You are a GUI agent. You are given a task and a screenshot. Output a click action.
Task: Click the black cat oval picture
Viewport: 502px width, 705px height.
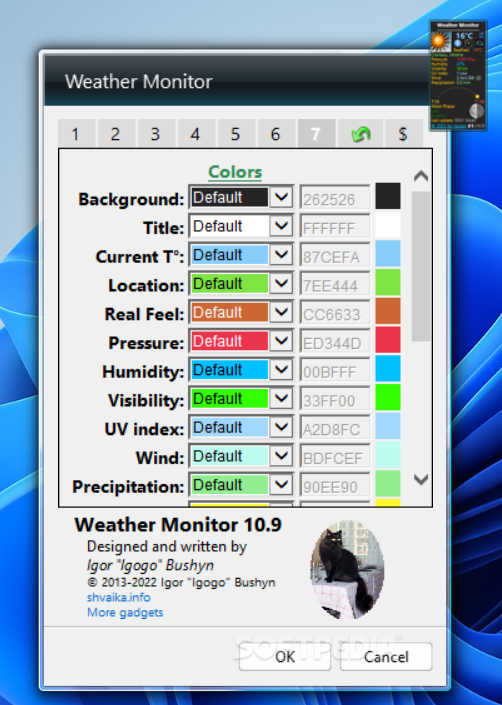pos(347,570)
